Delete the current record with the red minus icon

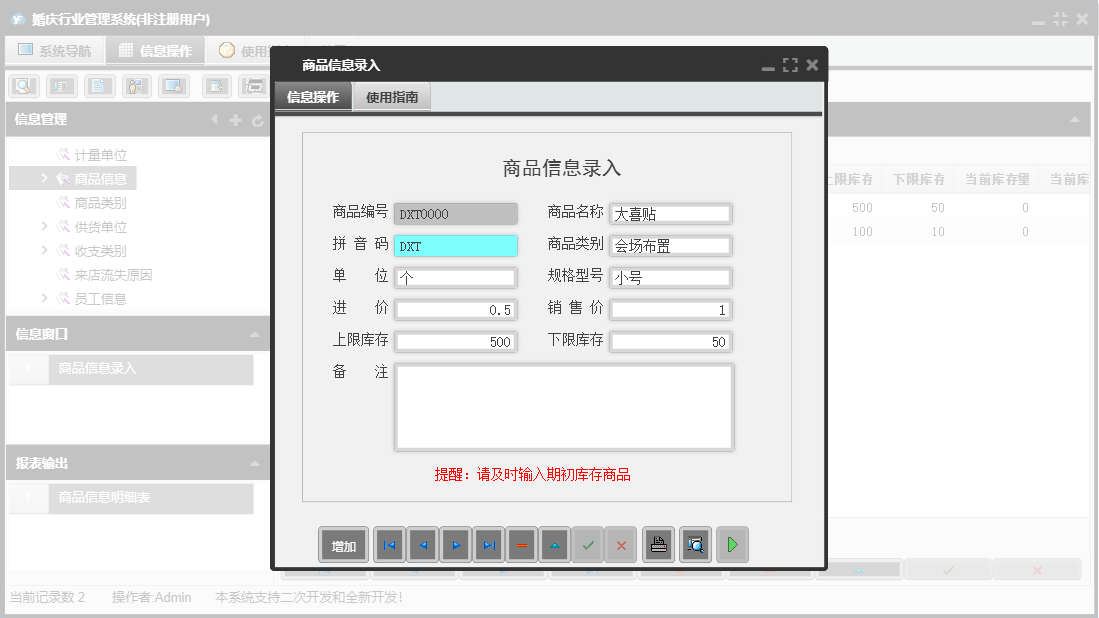tap(521, 544)
